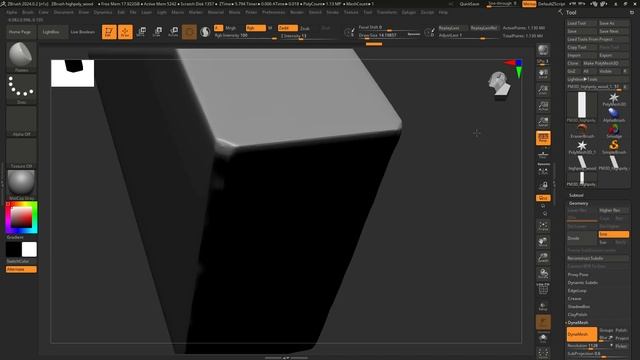640x360 pixels.
Task: Open the Color menu
Action: click(43, 12)
